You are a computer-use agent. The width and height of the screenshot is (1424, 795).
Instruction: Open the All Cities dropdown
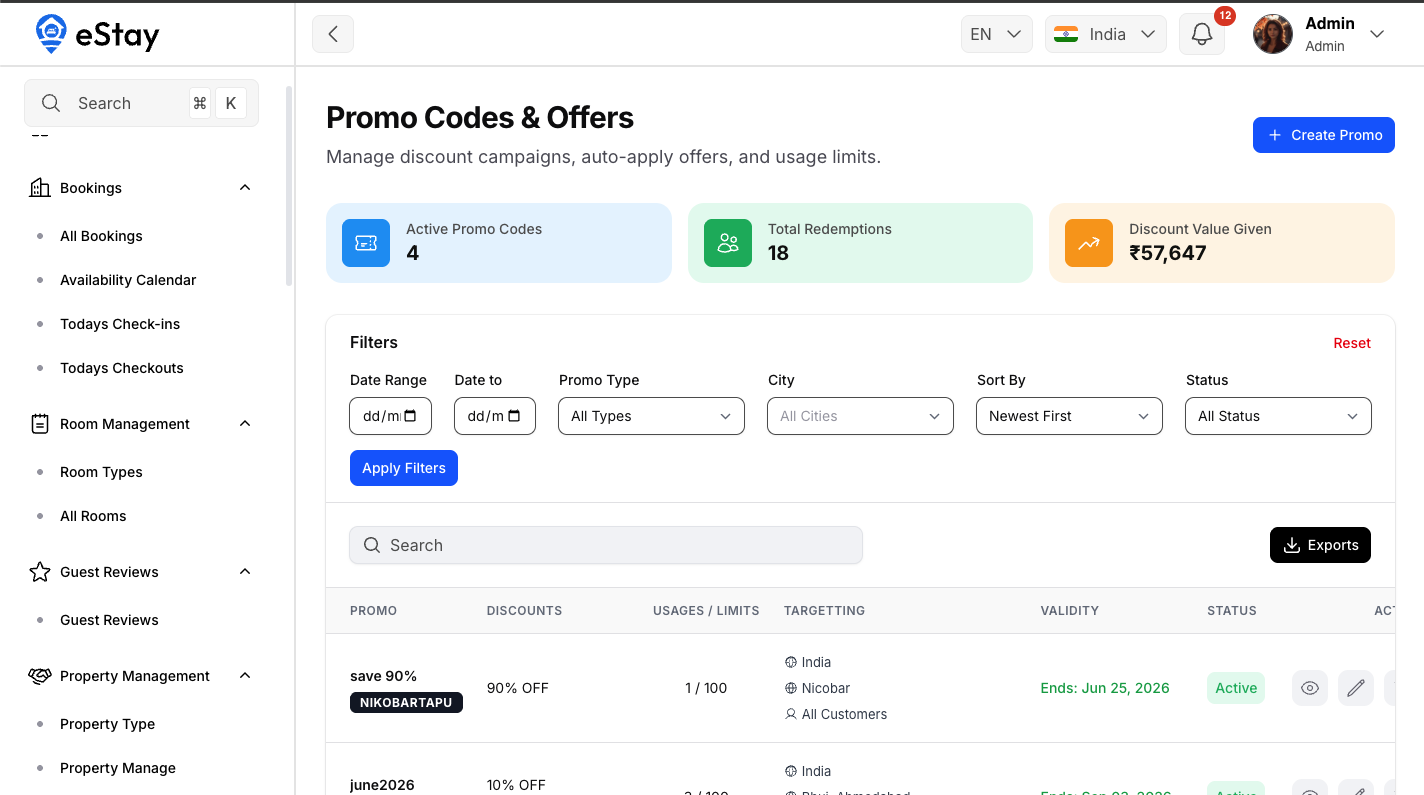[x=861, y=416]
